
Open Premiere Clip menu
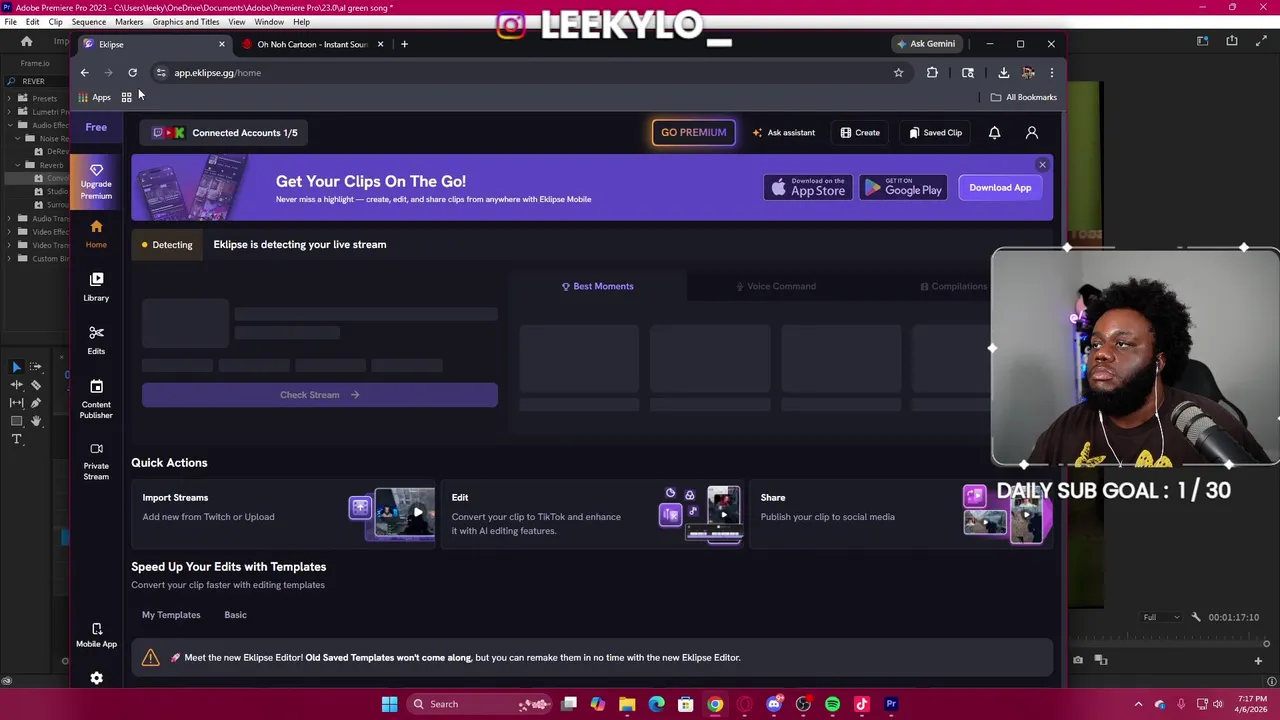pyautogui.click(x=55, y=22)
